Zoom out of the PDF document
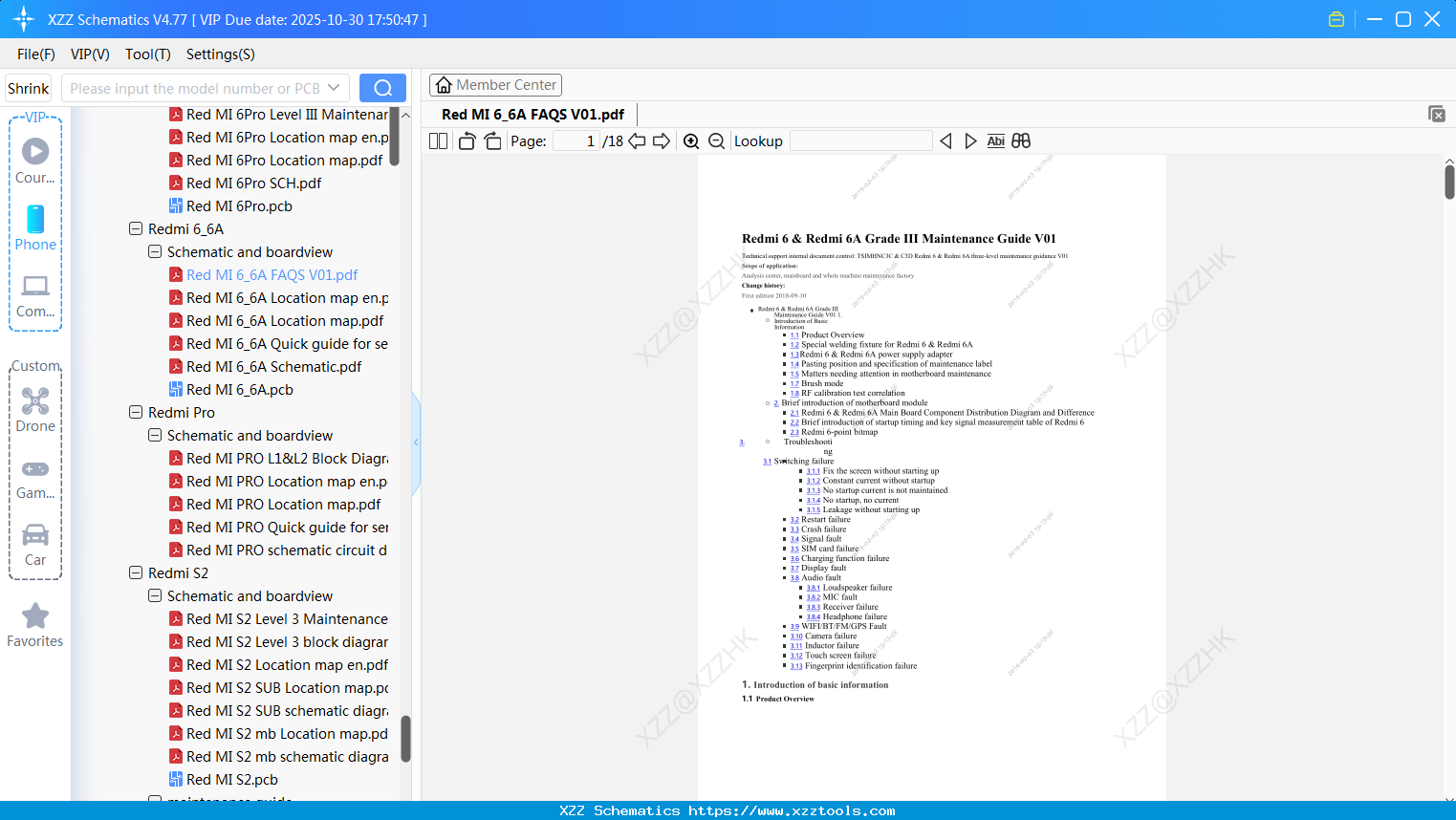The width and height of the screenshot is (1456, 820). [717, 141]
